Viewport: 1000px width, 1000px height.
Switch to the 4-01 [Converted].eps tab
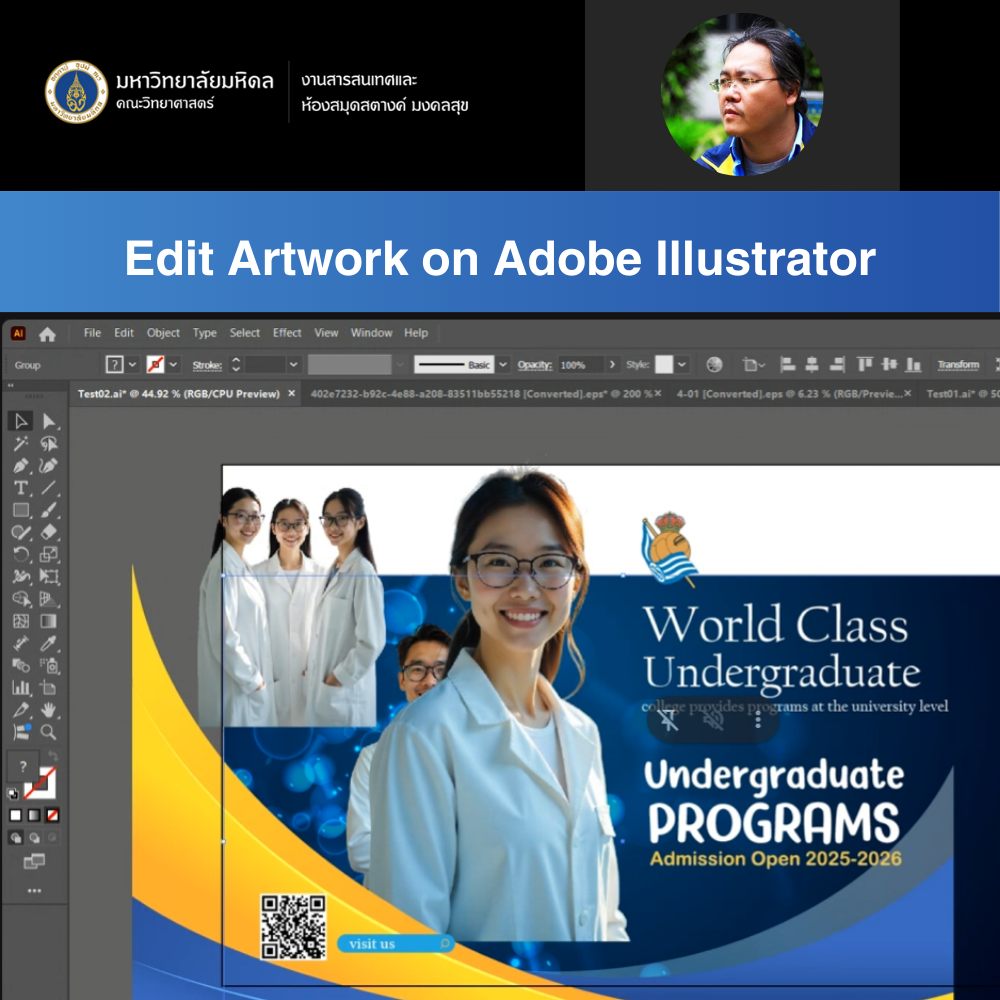[x=788, y=394]
